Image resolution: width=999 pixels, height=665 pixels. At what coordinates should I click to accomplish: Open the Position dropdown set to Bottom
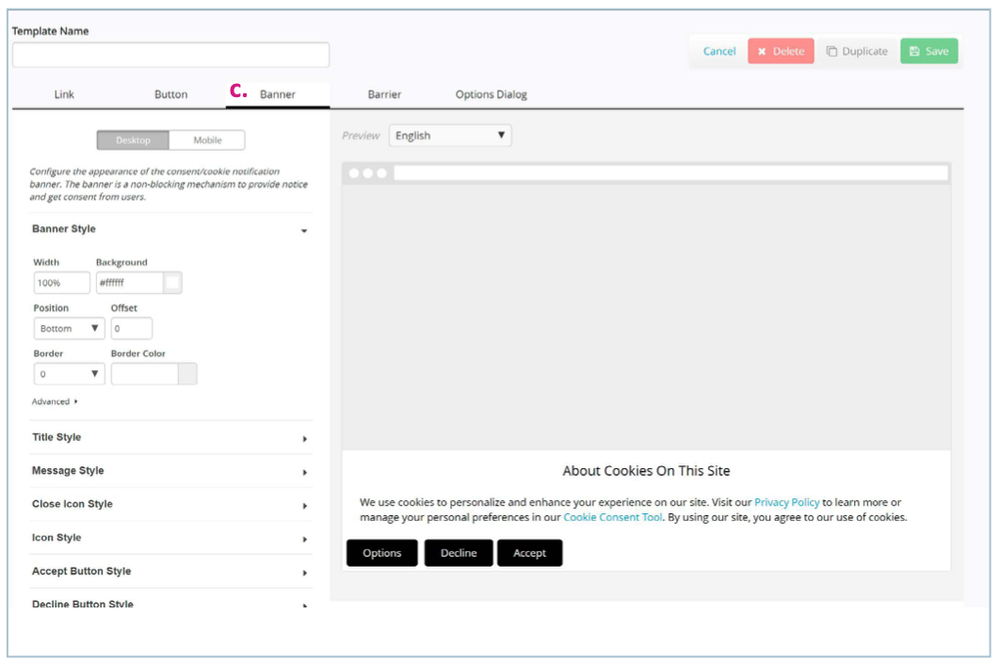(x=69, y=329)
